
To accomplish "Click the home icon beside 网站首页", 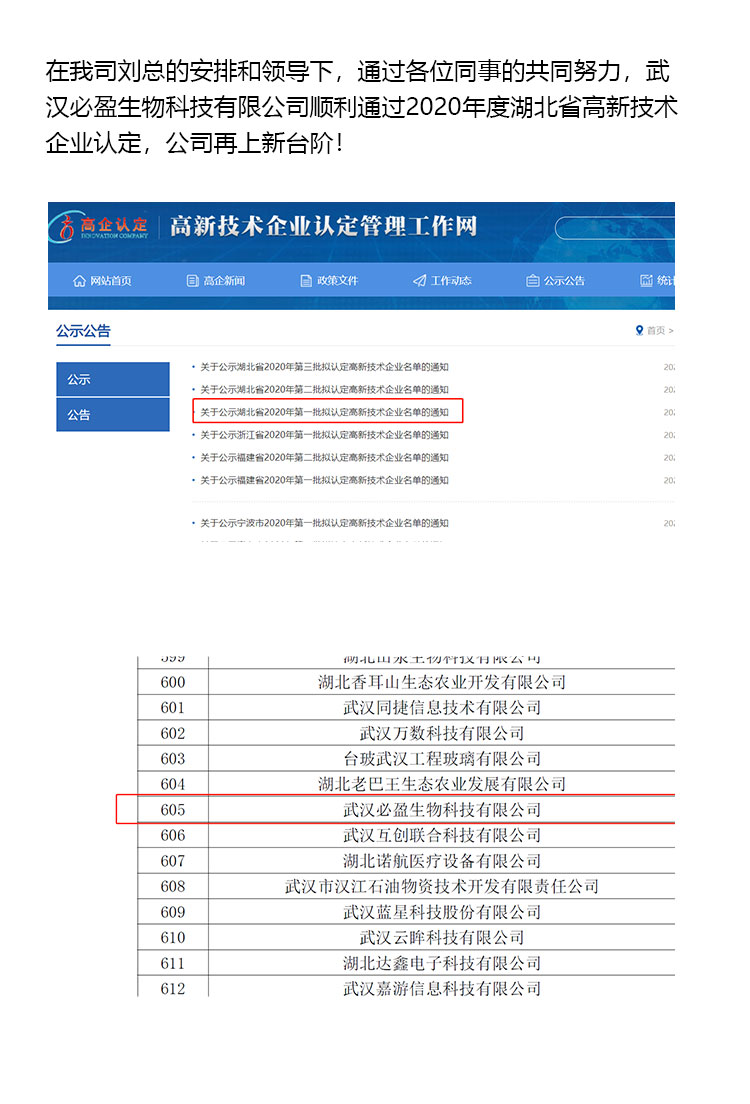I will point(79,281).
